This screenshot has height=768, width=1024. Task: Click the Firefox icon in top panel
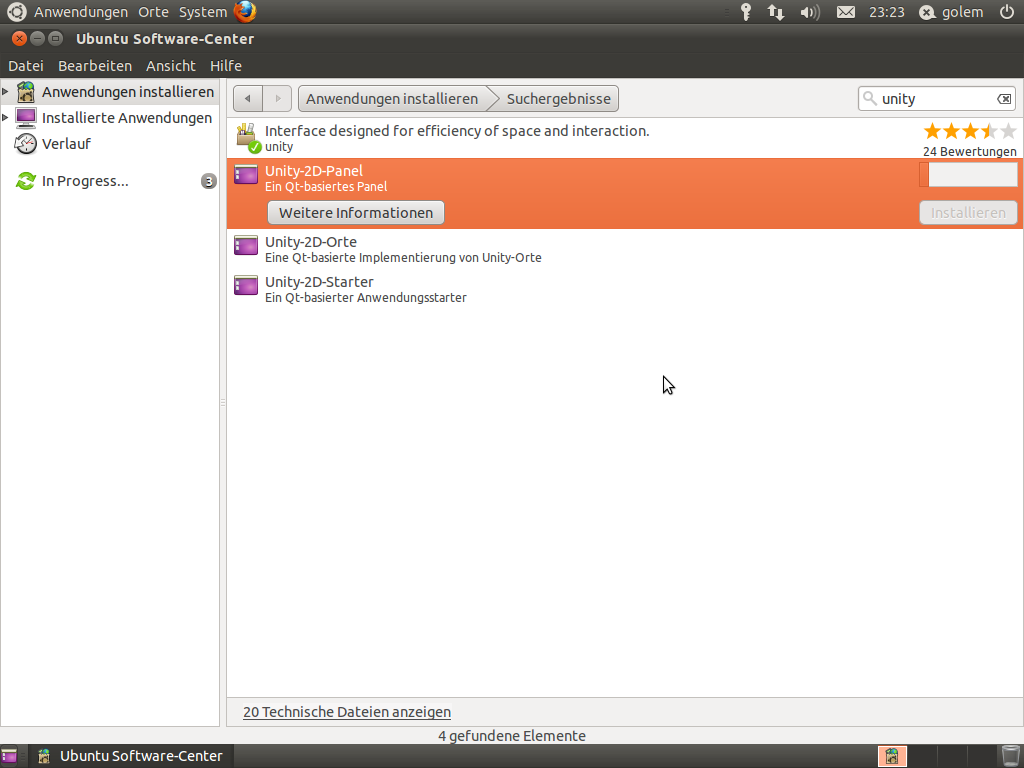click(245, 12)
